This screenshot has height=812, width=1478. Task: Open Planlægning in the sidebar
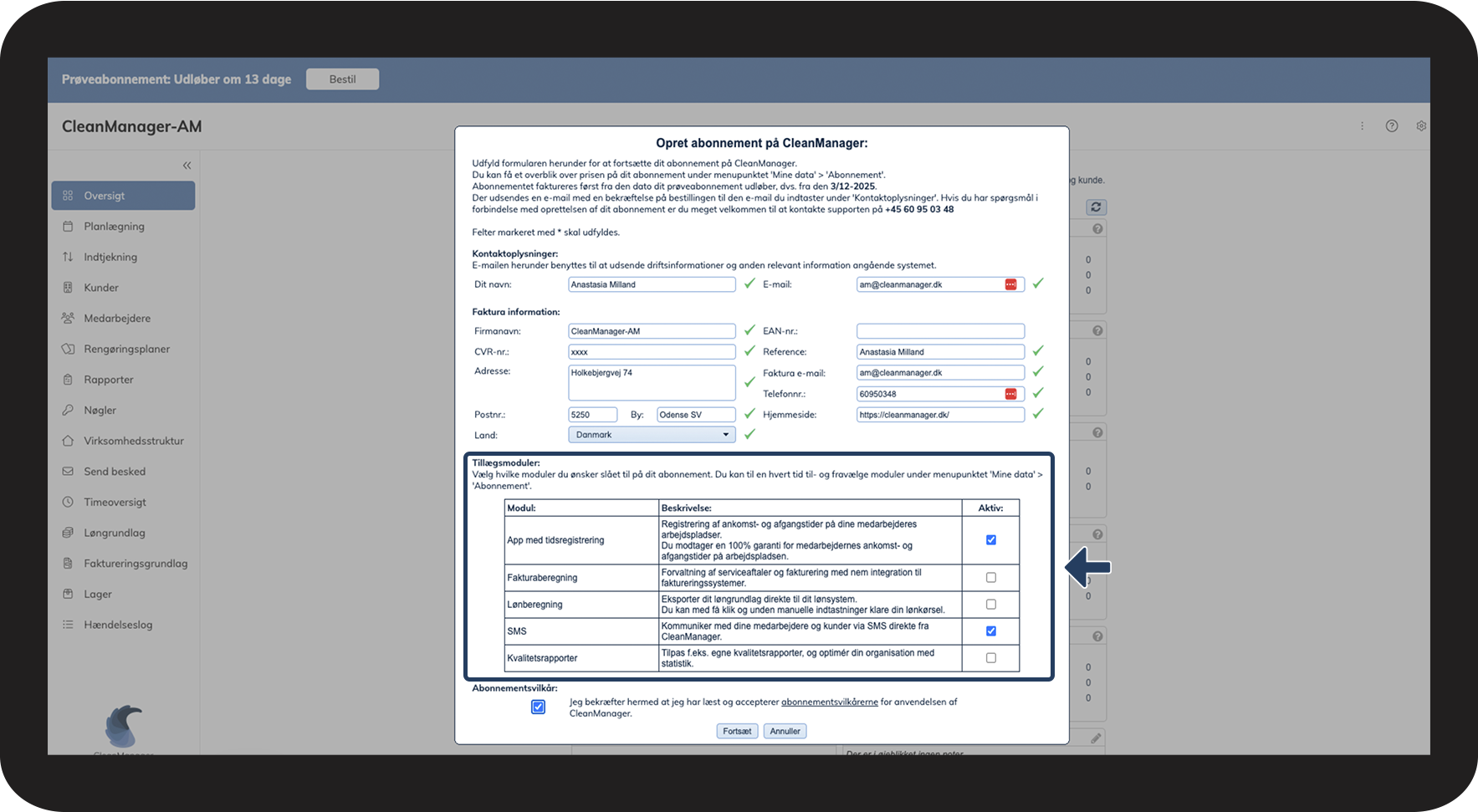[114, 227]
